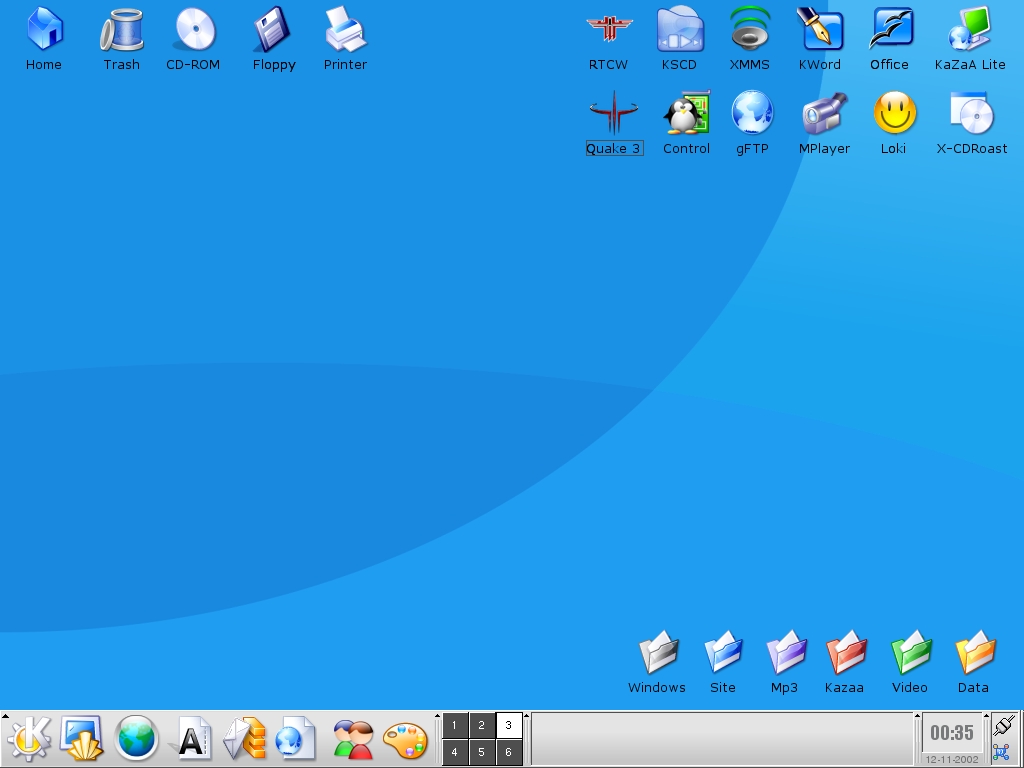Screen dimensions: 1024x768
Task: Click the system tray applet handle arrow
Action: click(987, 716)
